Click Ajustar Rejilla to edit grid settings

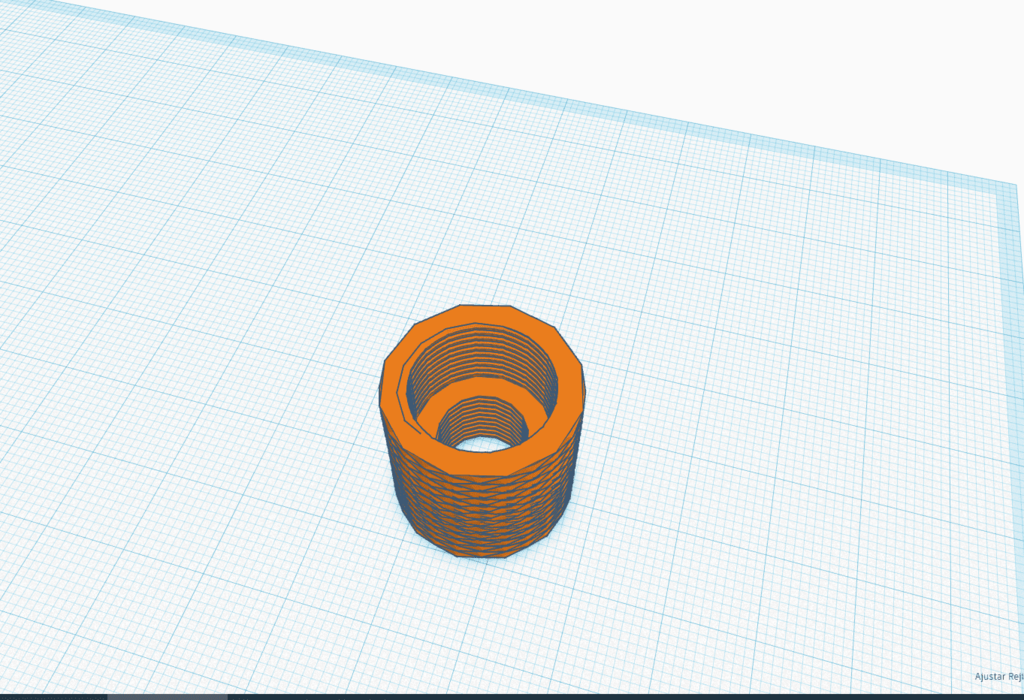point(998,676)
